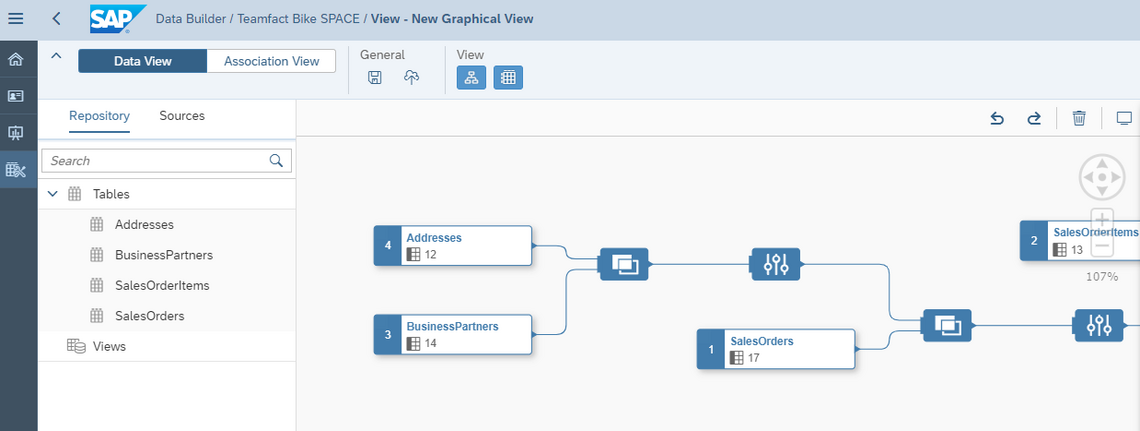This screenshot has height=431, width=1140.
Task: Save the view with the floppy icon
Action: pyautogui.click(x=375, y=78)
